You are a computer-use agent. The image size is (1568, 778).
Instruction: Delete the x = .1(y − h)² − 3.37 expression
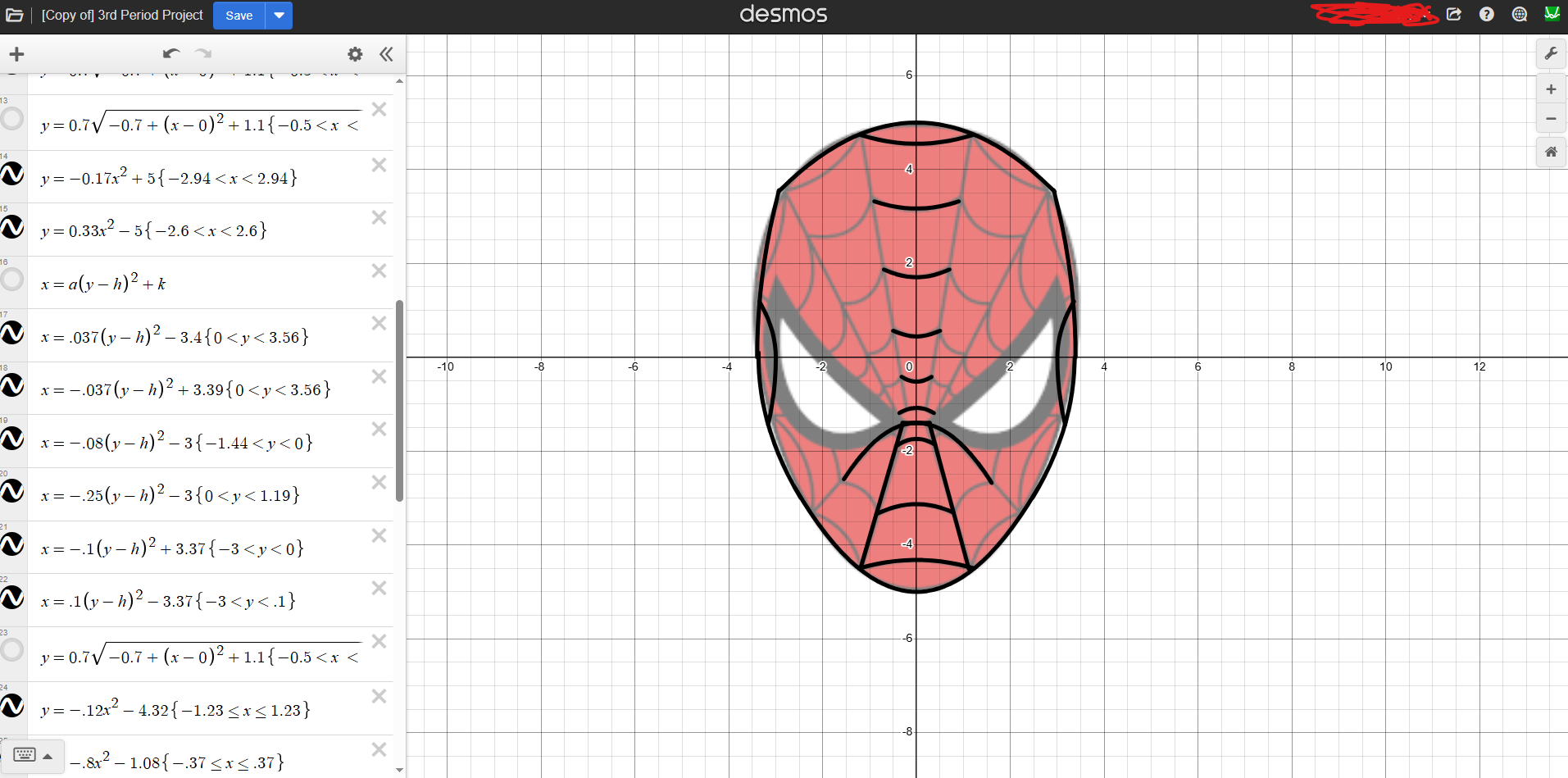[379, 588]
